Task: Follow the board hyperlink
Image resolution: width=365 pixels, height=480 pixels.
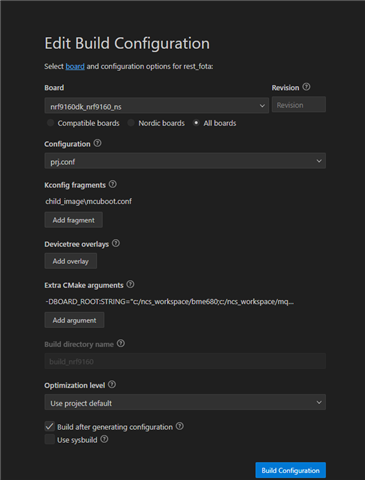Action: pos(75,66)
